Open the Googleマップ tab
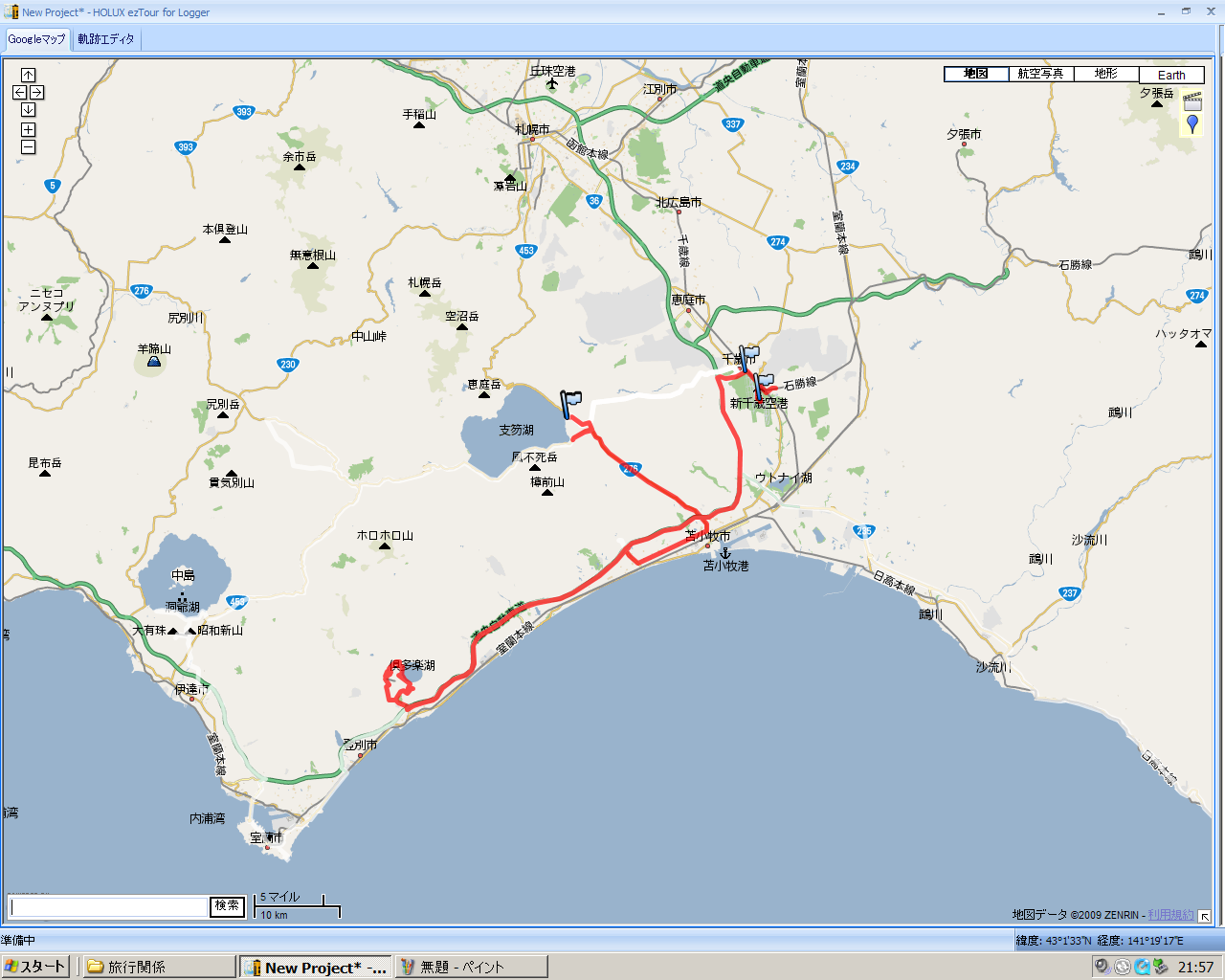The image size is (1225, 980). [x=36, y=39]
